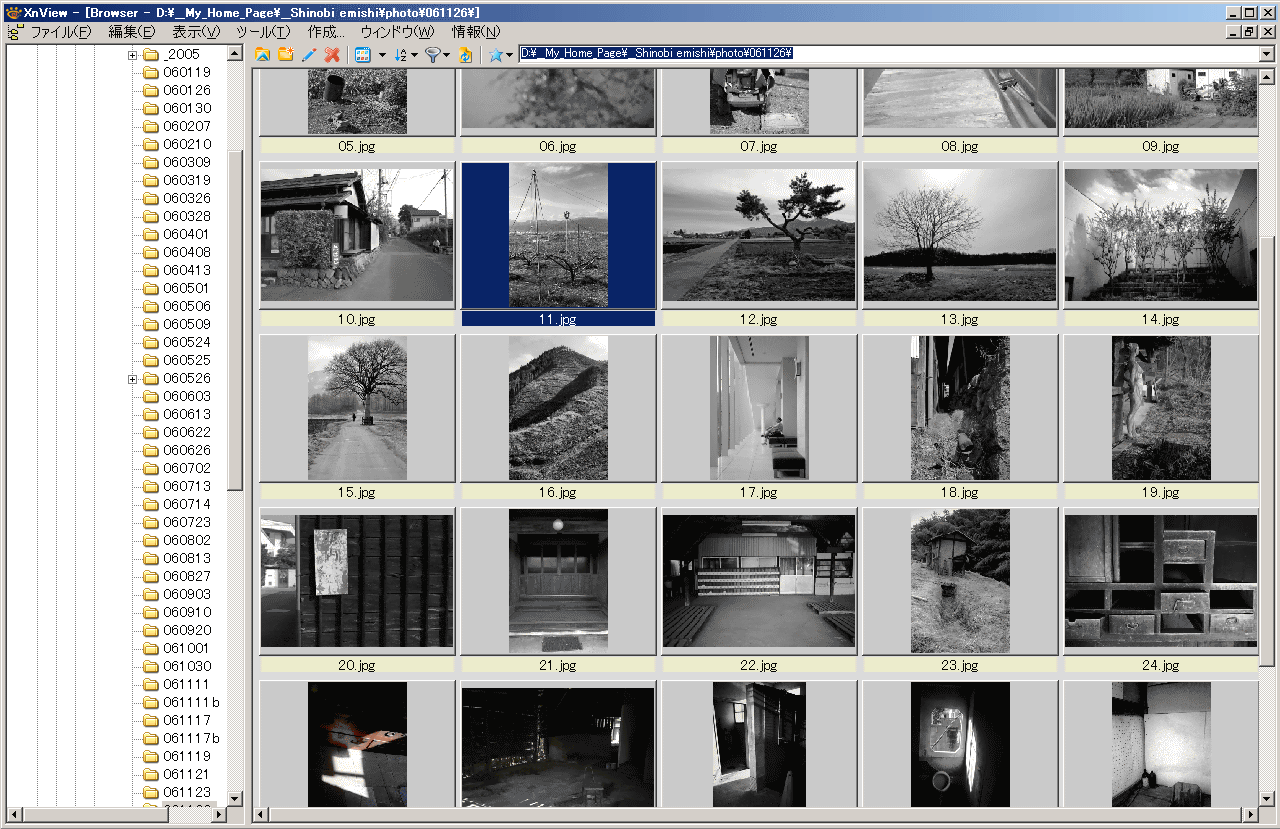This screenshot has height=829, width=1280.
Task: Open the ウィンドウ(W) menu
Action: [397, 31]
